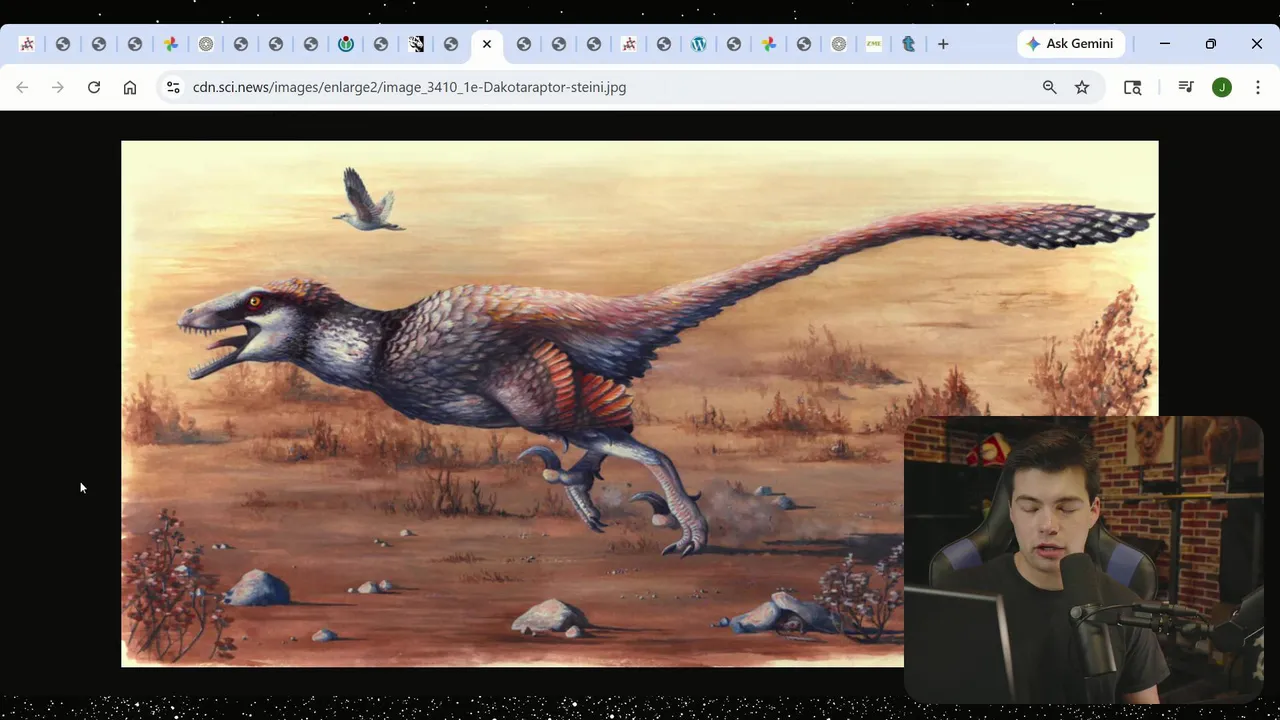Open Chrome's three-dot menu
This screenshot has width=1280, height=720.
click(1258, 87)
